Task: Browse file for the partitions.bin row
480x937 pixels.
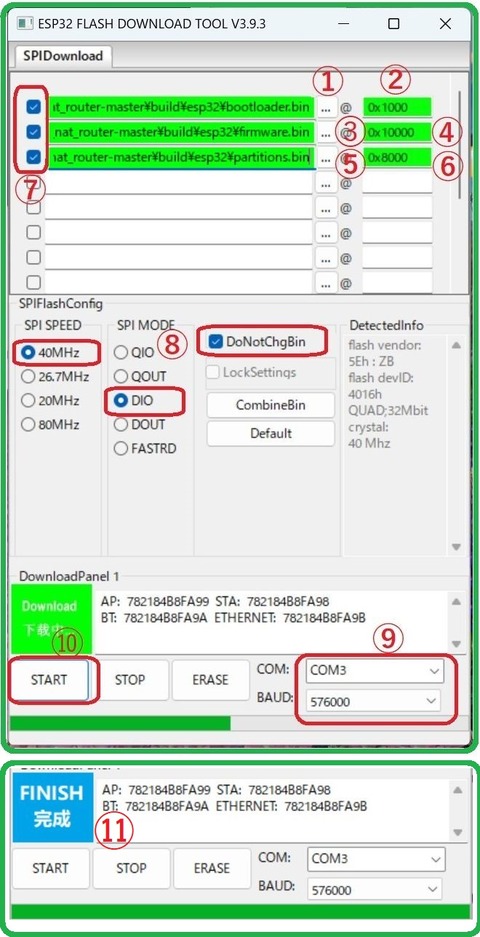Action: 325,158
